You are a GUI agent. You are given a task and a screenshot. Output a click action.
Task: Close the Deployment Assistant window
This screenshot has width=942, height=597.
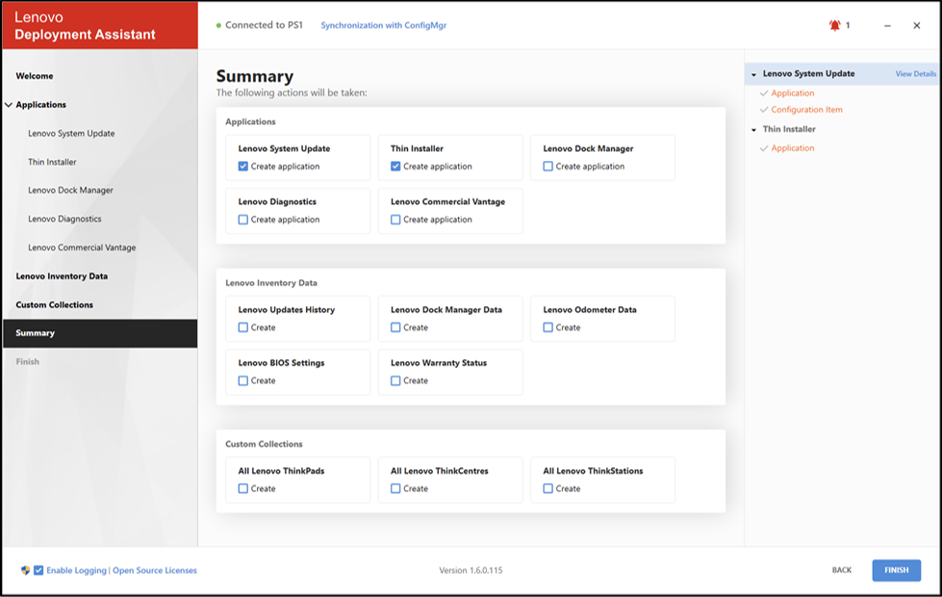point(917,25)
